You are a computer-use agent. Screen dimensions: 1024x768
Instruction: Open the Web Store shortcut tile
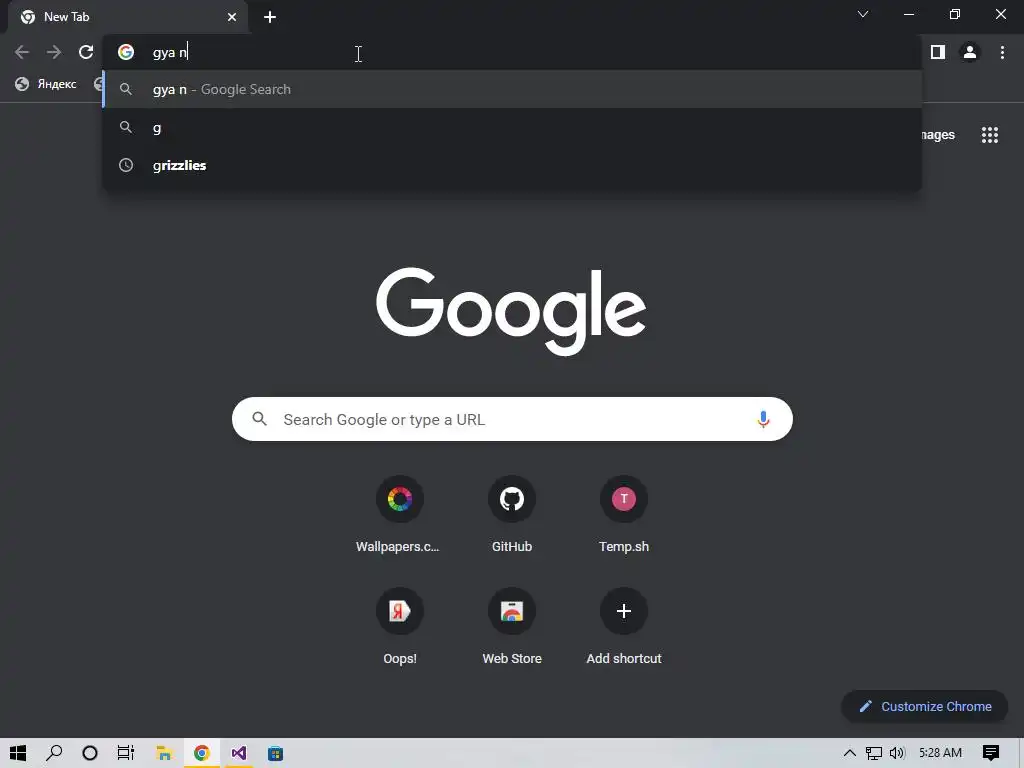point(512,628)
